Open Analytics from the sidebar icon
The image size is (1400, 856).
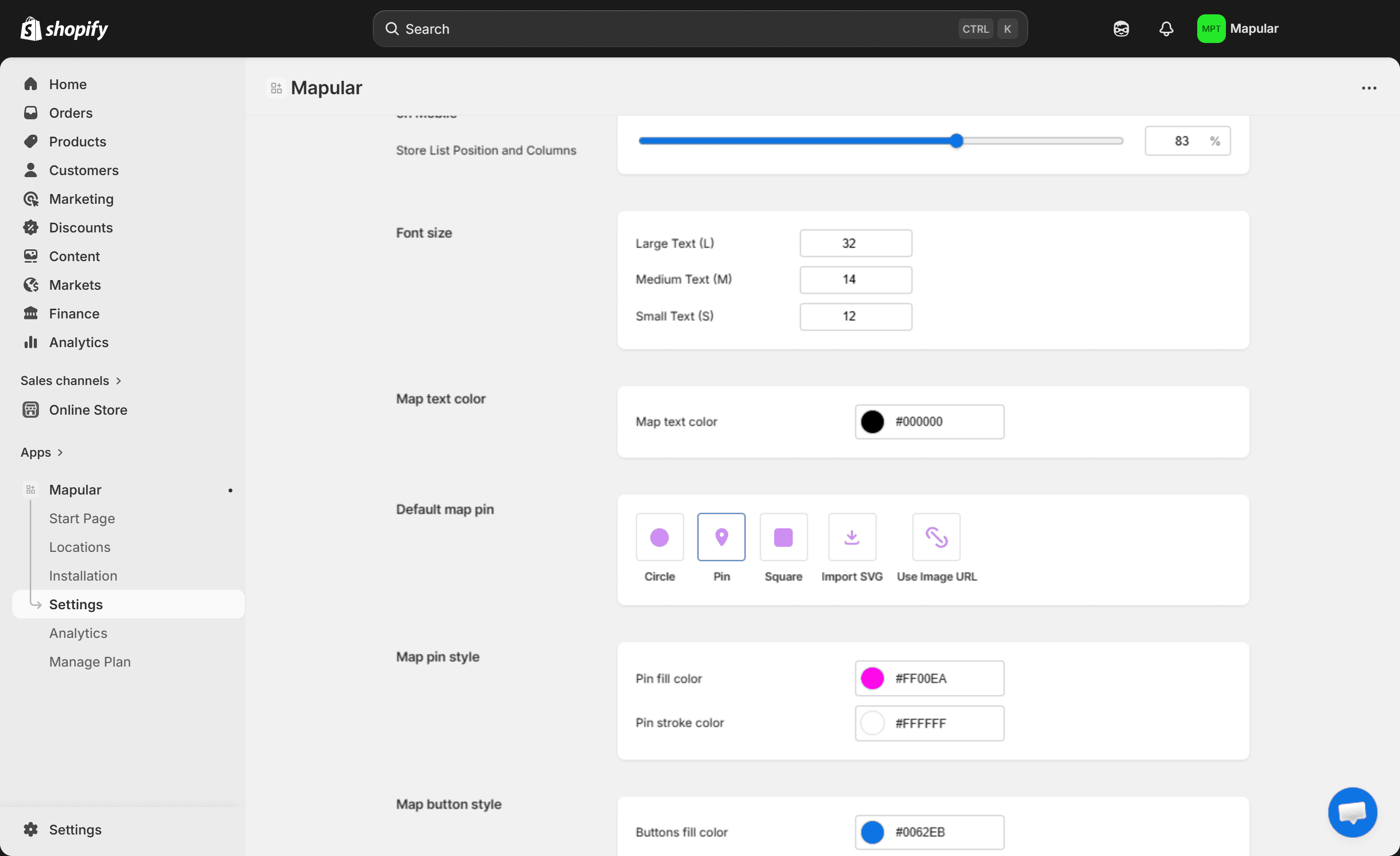pos(78,342)
